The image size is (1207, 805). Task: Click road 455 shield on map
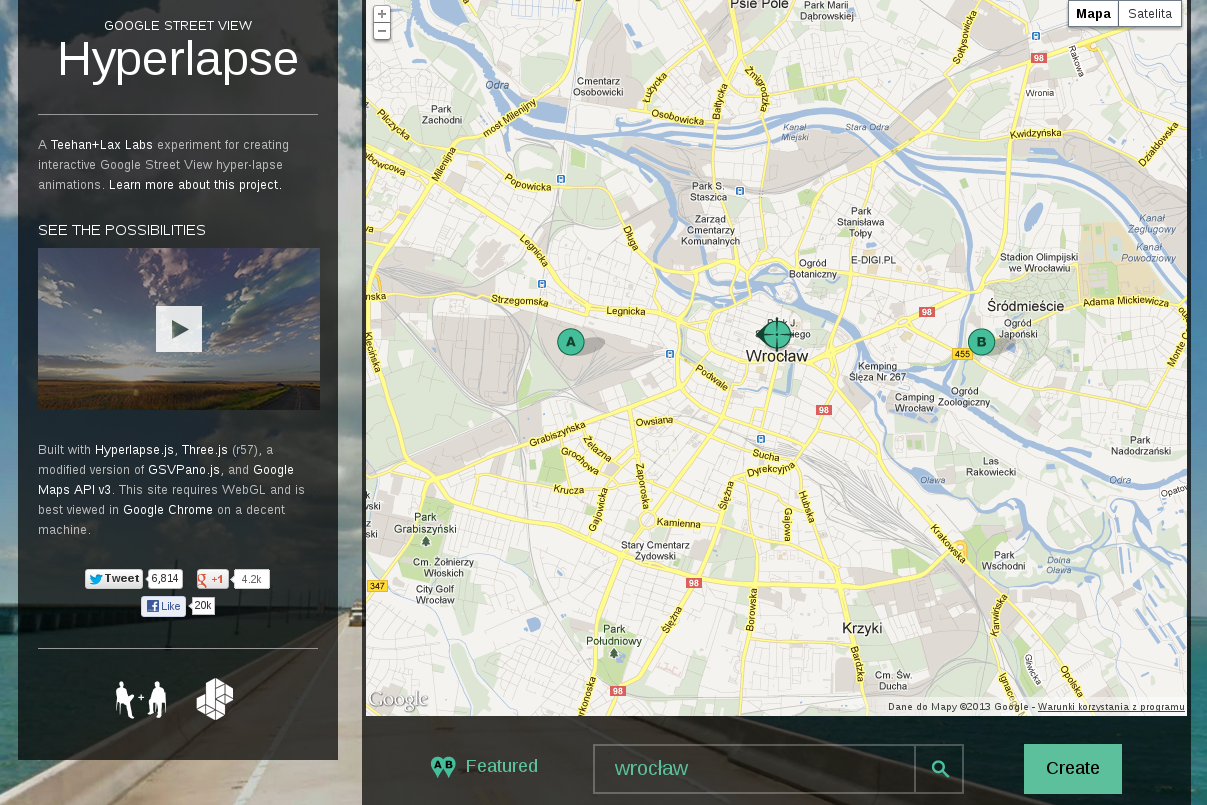point(962,354)
